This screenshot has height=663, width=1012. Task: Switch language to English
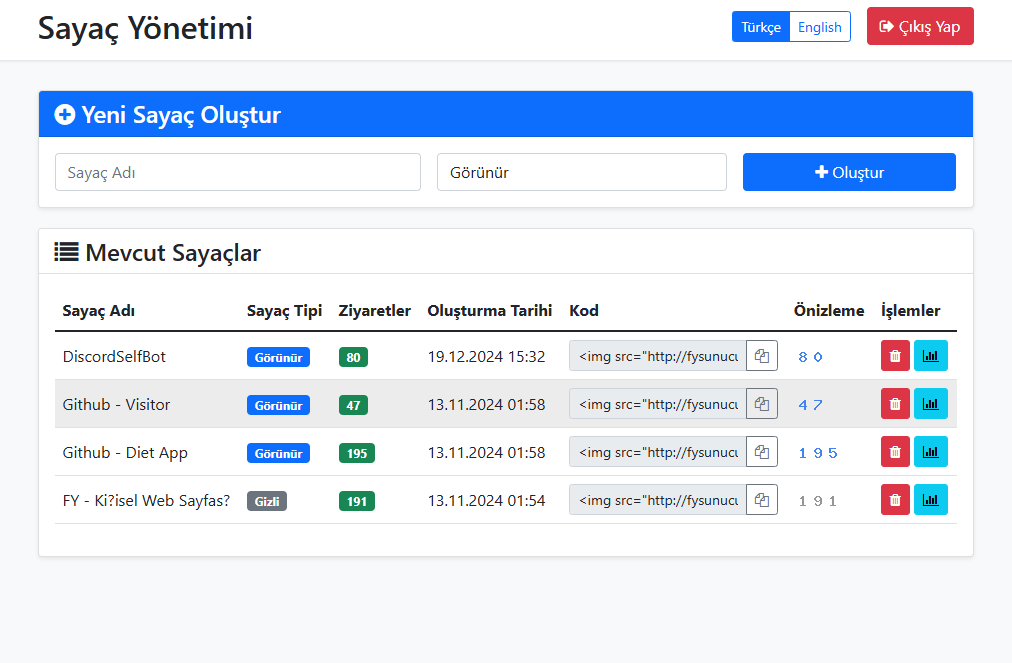click(820, 27)
